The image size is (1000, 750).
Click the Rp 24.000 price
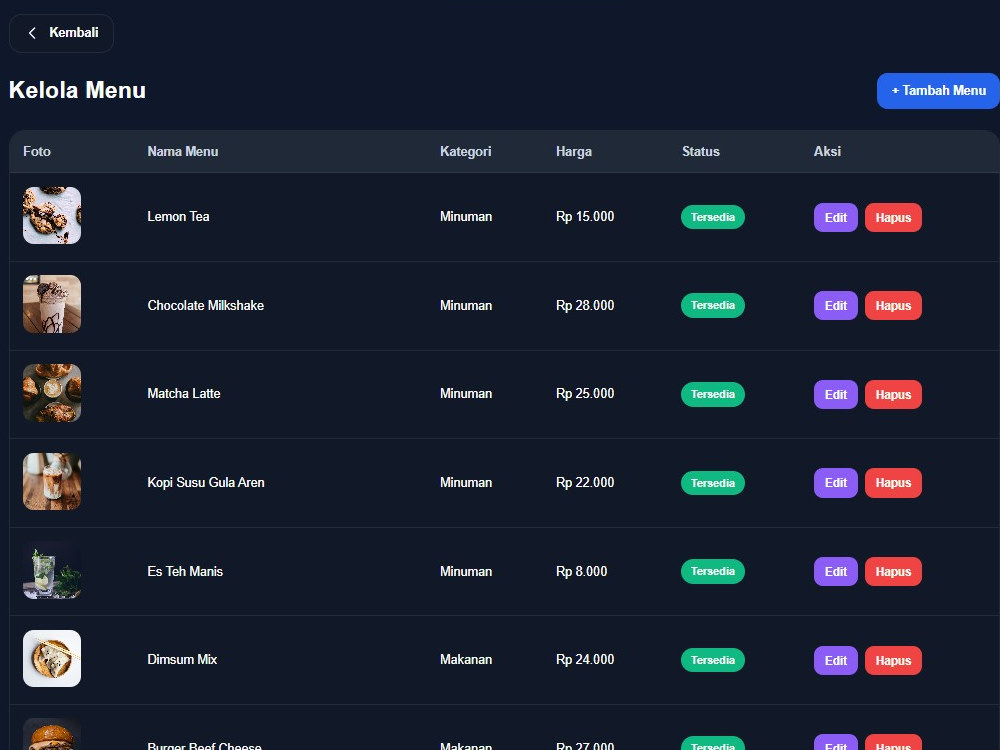585,659
